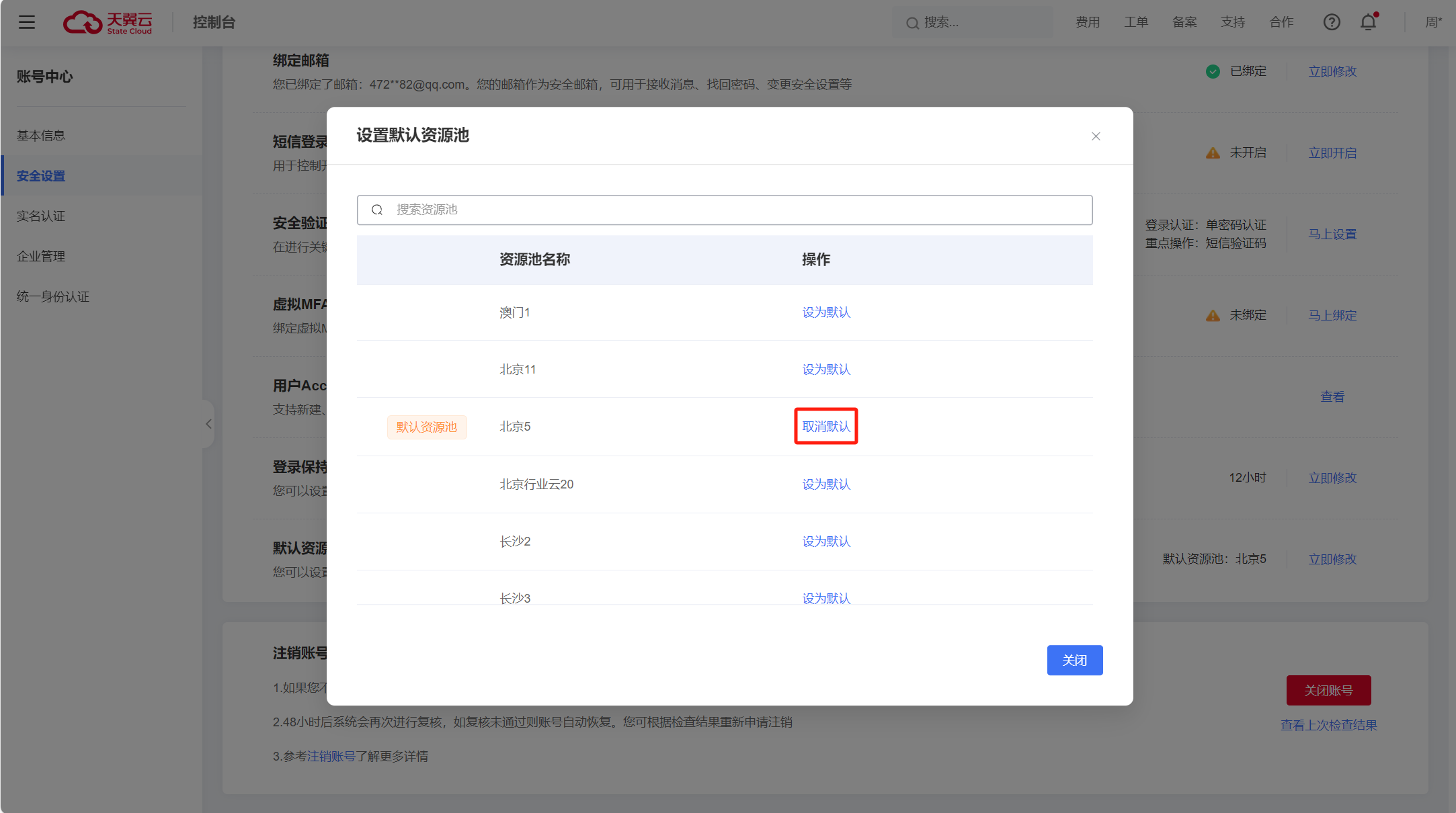
Task: Set 北京11 as the default pool
Action: [826, 370]
